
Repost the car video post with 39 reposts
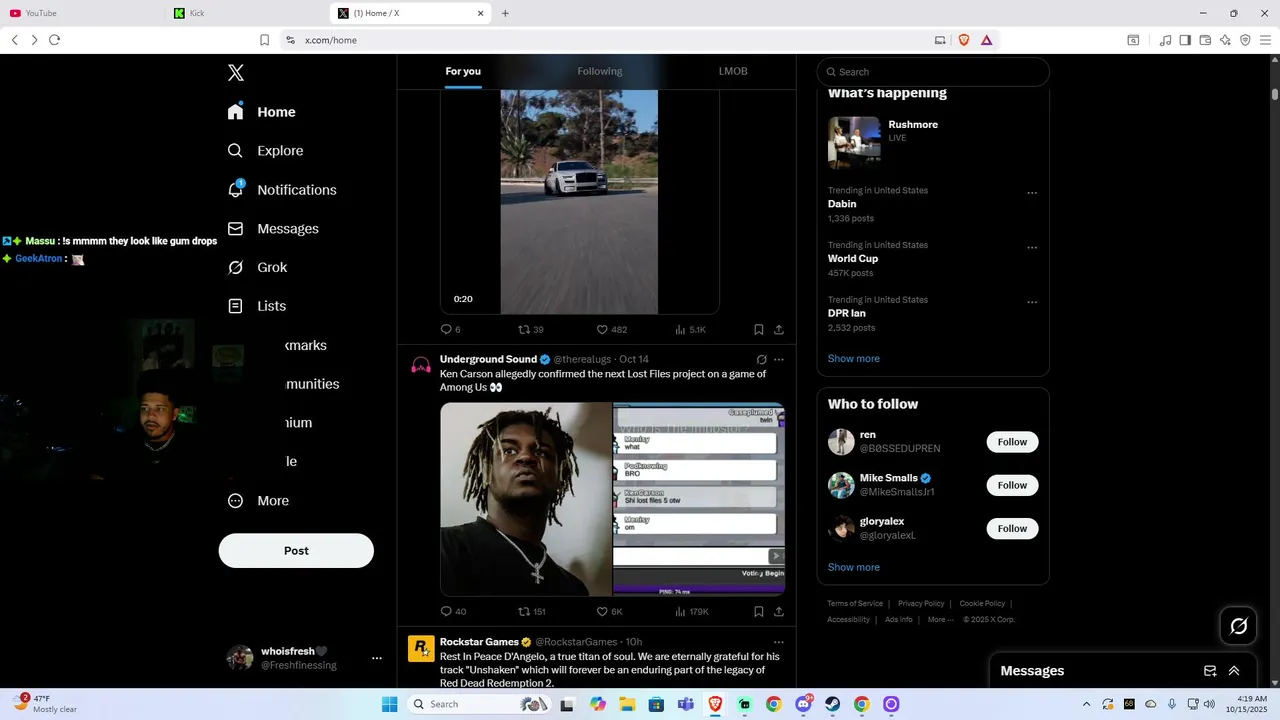[524, 330]
